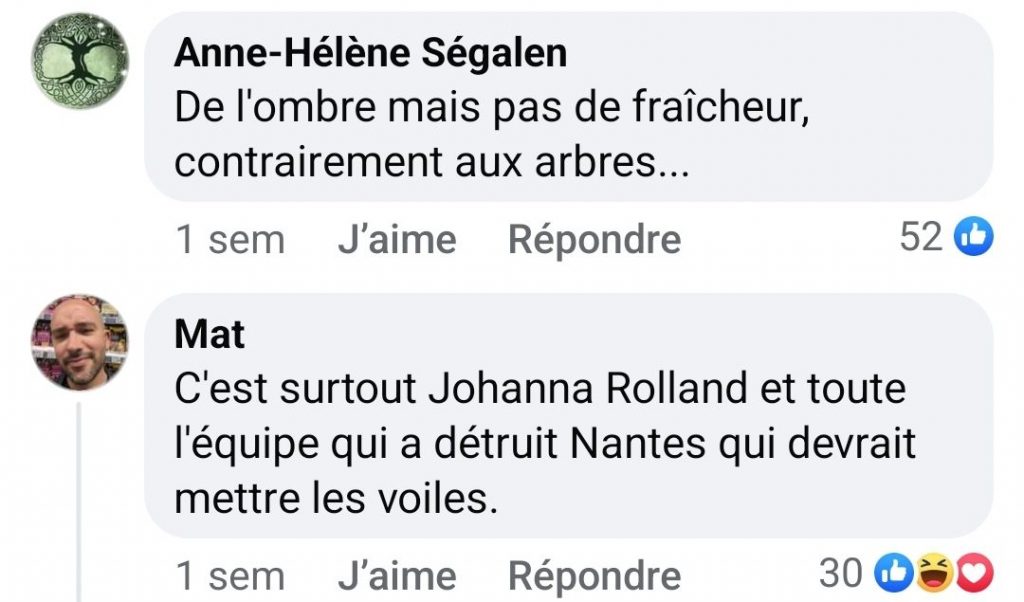
Task: Open Mat's profile photo
Action: click(80, 342)
